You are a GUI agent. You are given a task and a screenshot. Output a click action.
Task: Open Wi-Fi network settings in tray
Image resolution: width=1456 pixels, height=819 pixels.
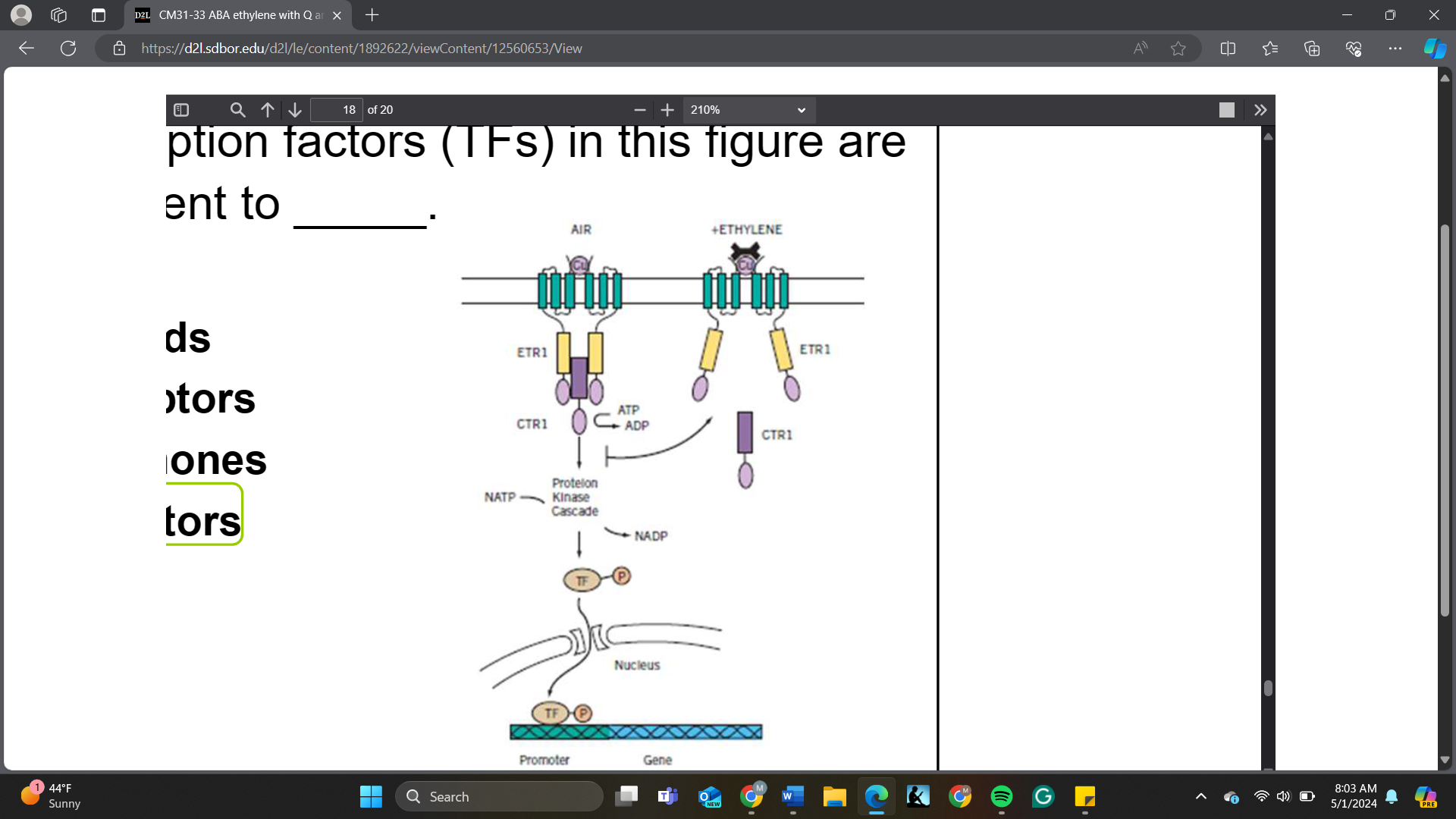1261,796
